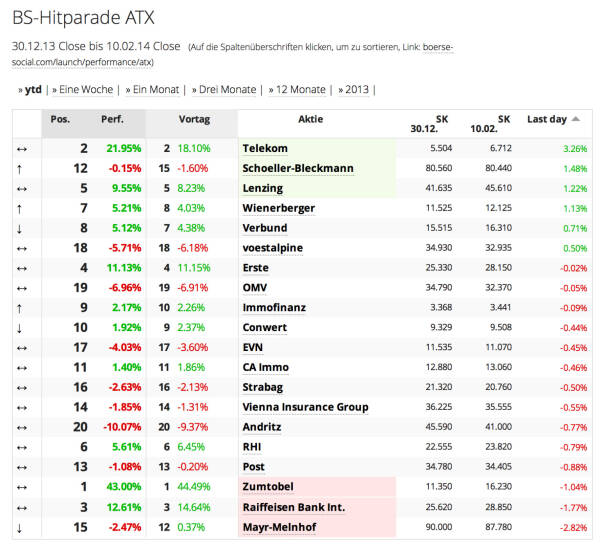The height and width of the screenshot is (546, 600).
Task: Open the Mayr-Melnhof stock link
Action: tap(279, 527)
